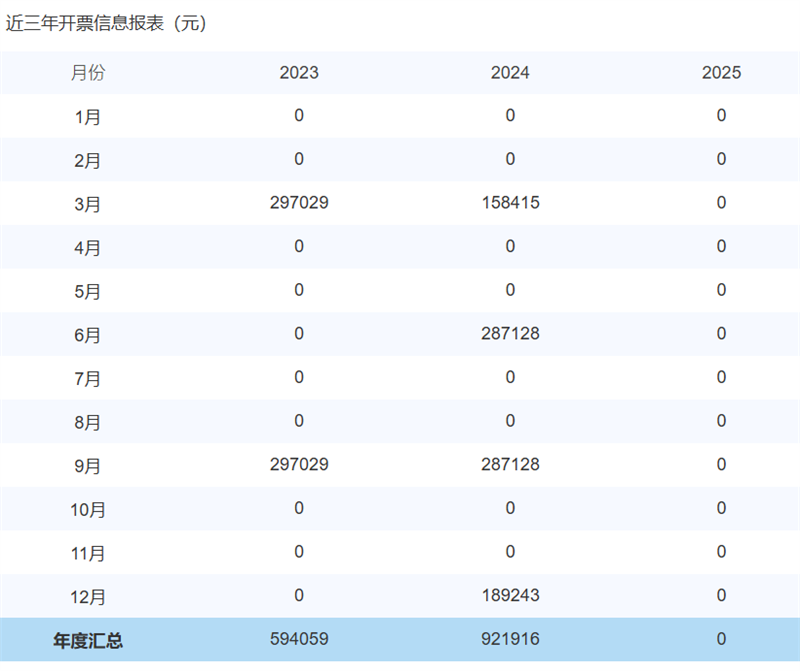The height and width of the screenshot is (671, 800).
Task: Click the value 158415 in March 2024
Action: point(510,203)
